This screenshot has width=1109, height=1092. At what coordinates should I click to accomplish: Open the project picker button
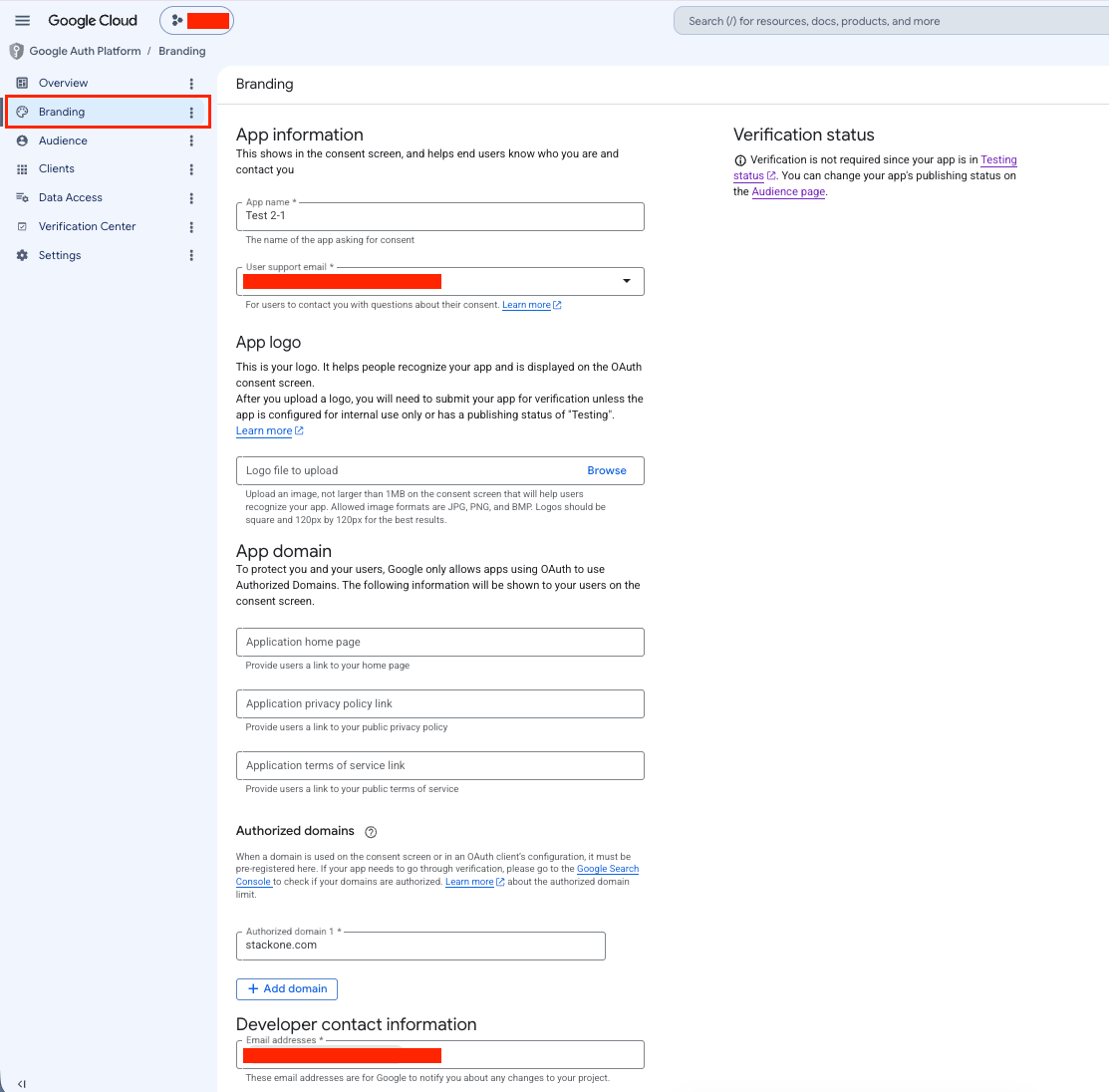196,21
